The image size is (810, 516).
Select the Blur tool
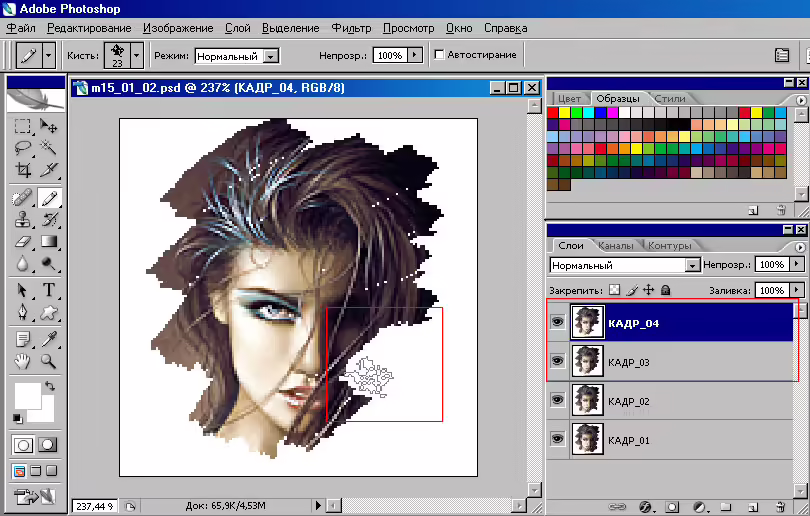(x=22, y=264)
